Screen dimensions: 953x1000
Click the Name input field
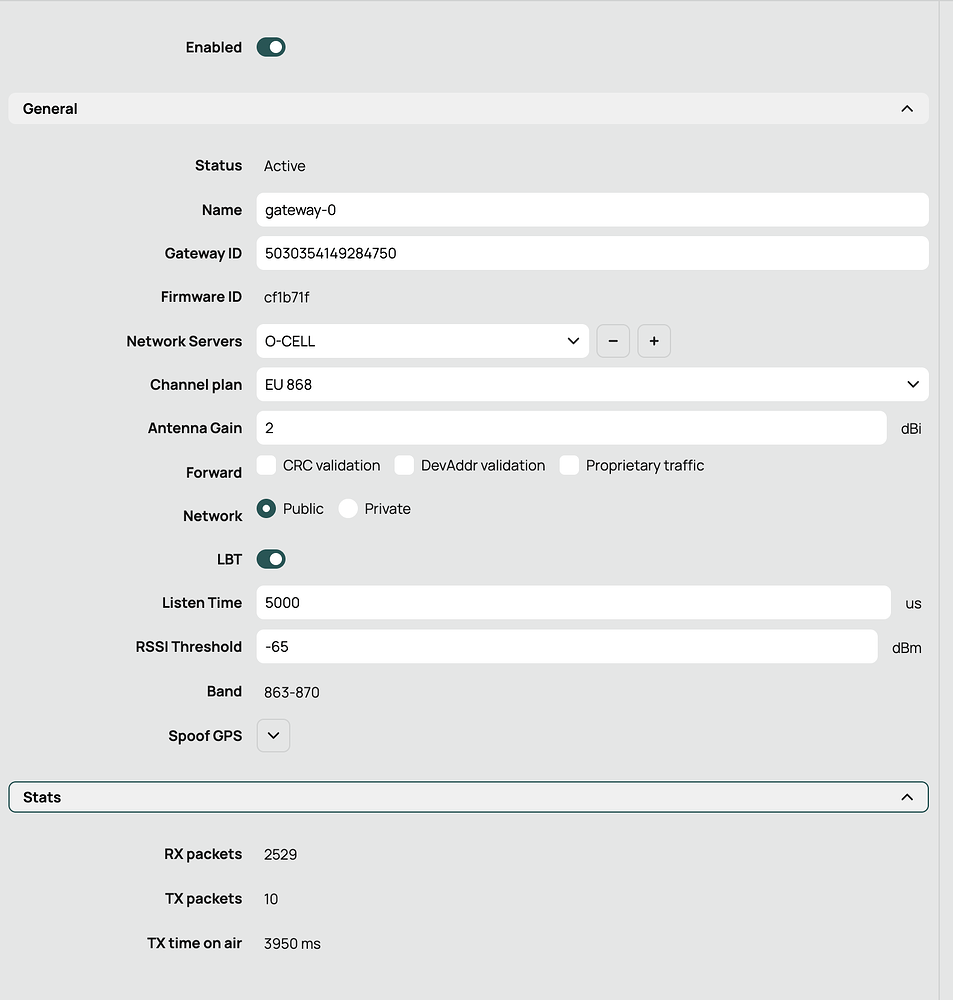coord(592,210)
